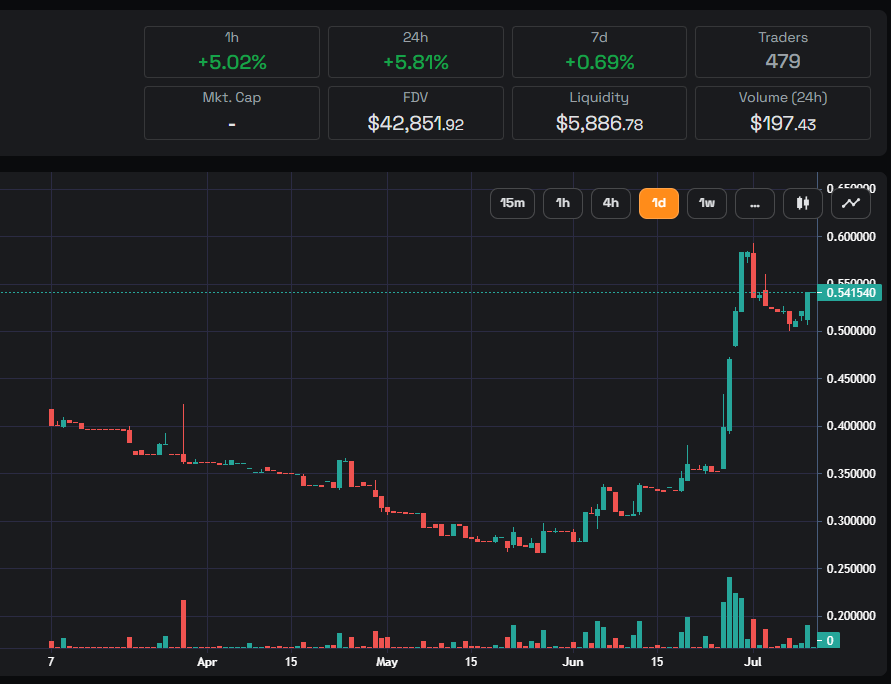Click the 1h price change card
The height and width of the screenshot is (684, 891).
pyautogui.click(x=232, y=52)
